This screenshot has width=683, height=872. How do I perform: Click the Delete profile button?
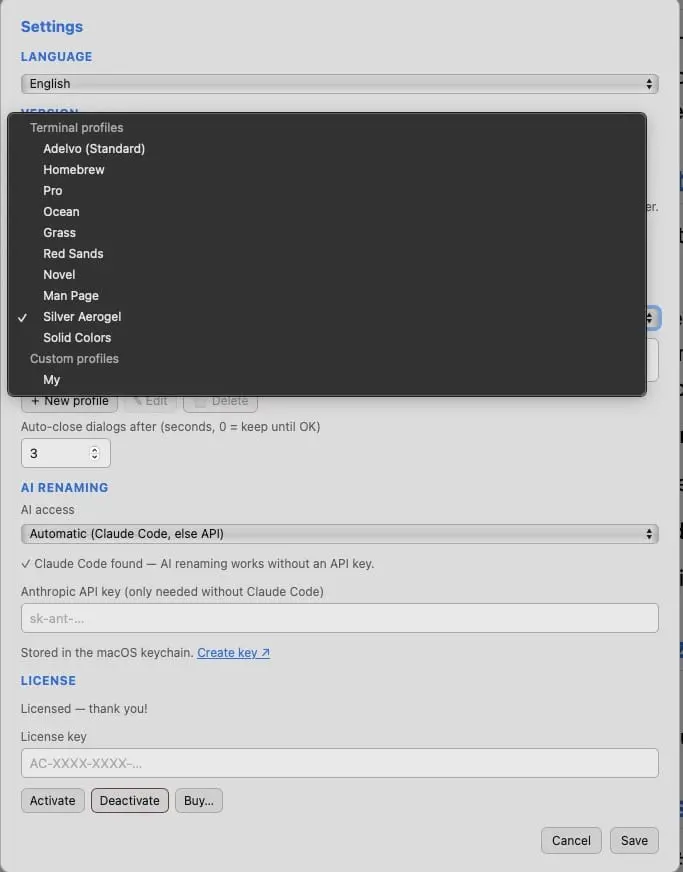tap(220, 403)
